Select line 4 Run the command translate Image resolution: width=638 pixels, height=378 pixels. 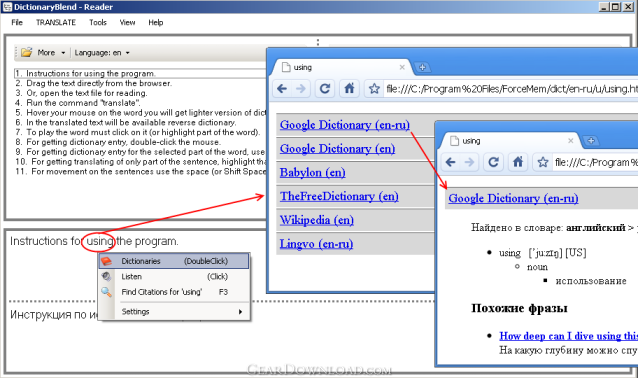pos(78,103)
